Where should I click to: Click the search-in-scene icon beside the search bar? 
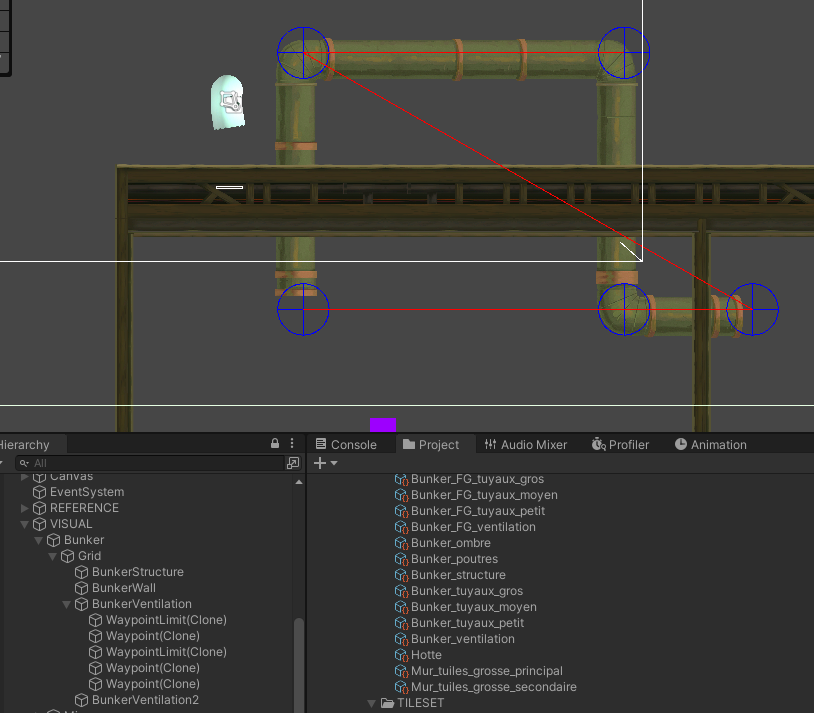click(x=292, y=463)
